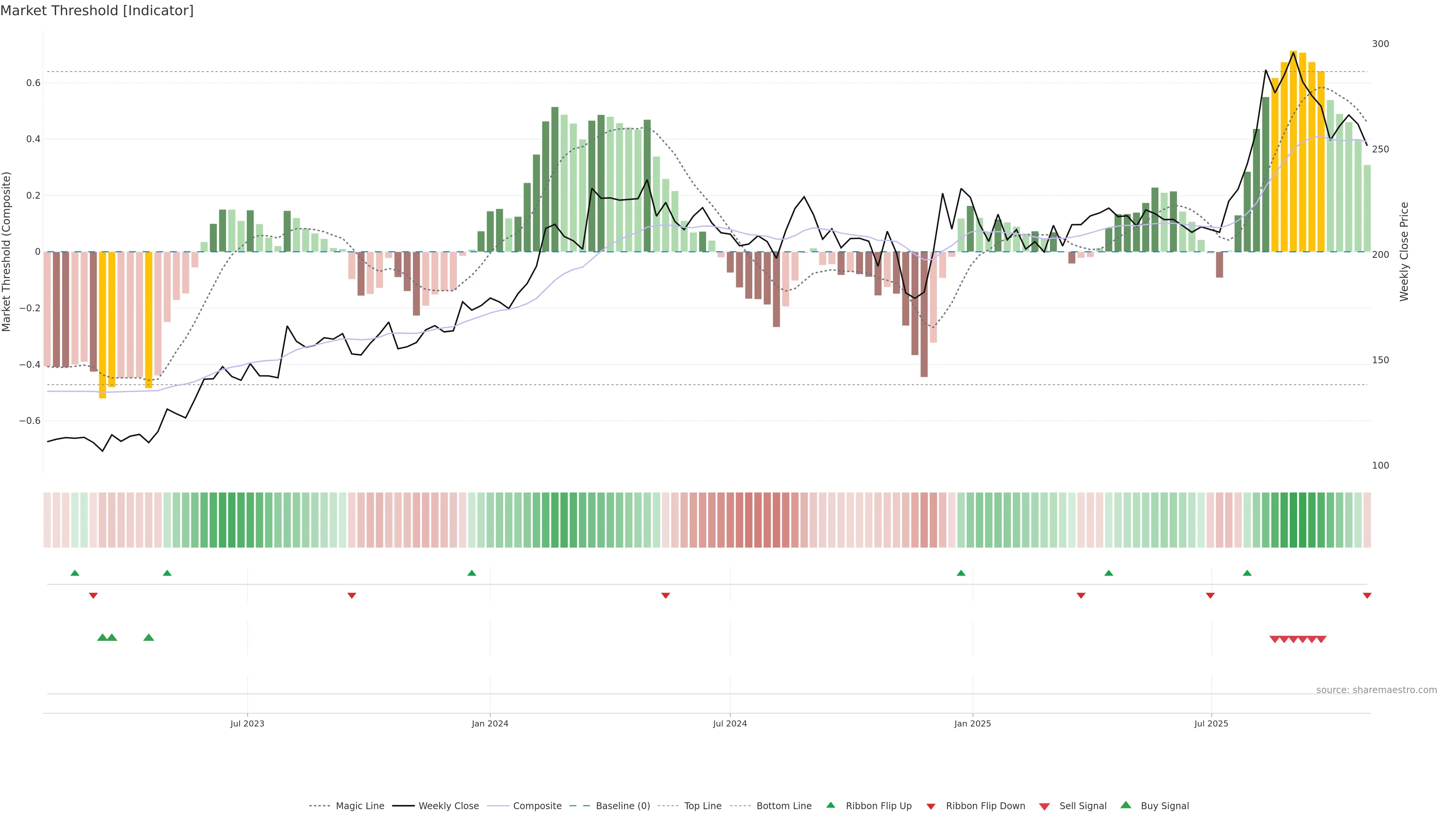Click the Jan 2024 x-axis label
Image resolution: width=1456 pixels, height=819 pixels.
[490, 723]
